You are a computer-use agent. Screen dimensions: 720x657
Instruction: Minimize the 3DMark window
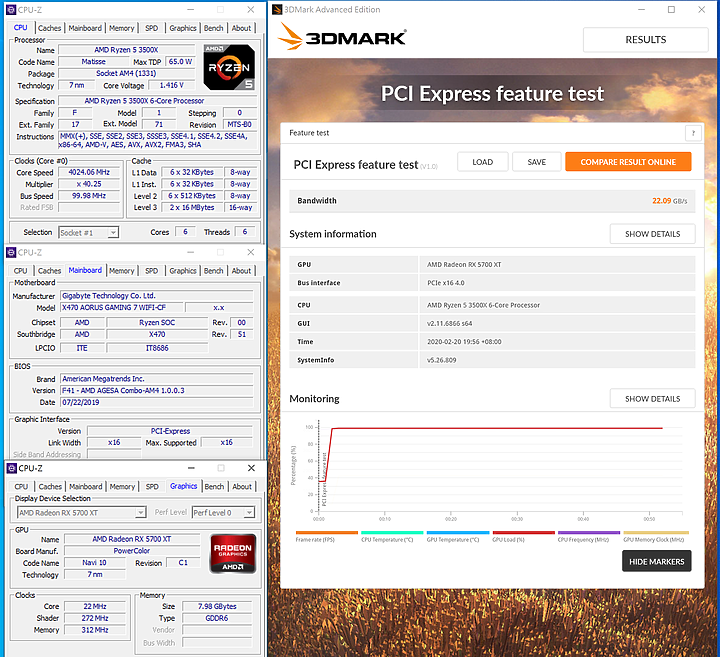(x=641, y=10)
